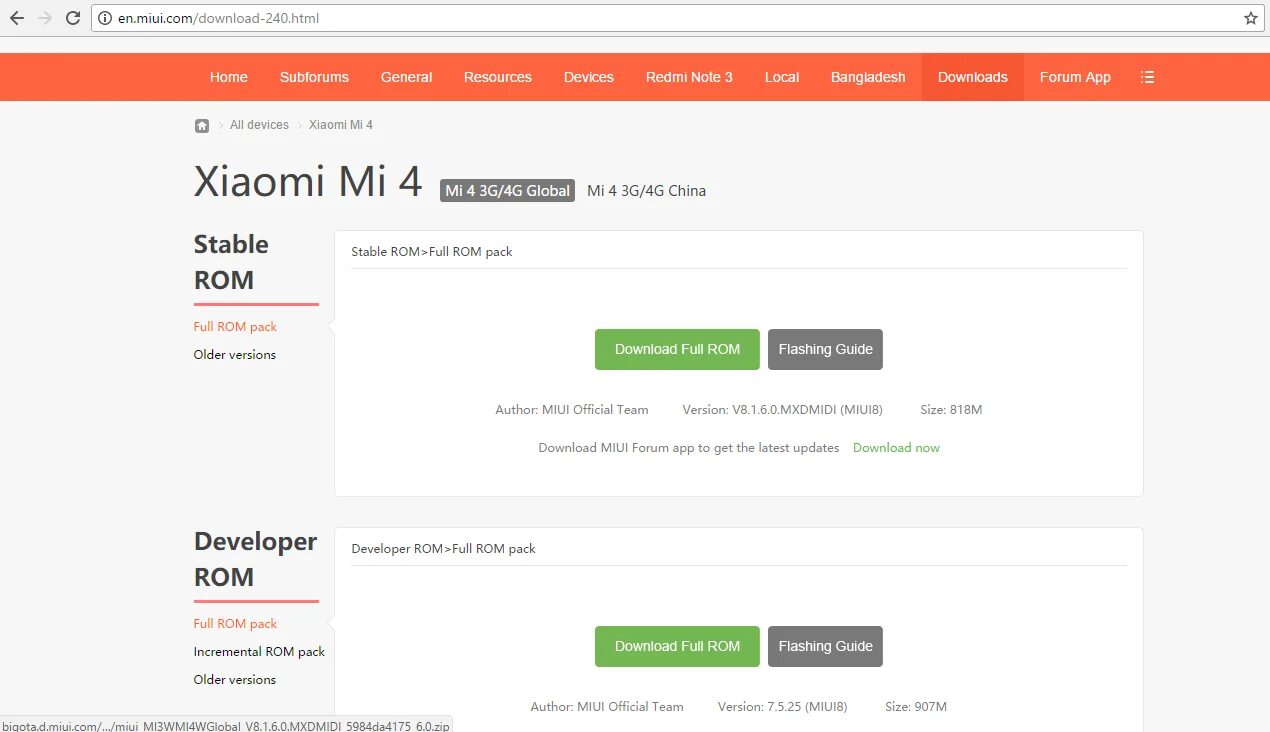The image size is (1270, 732).
Task: Select the Mi 4 3G/4G China tab
Action: click(x=646, y=191)
